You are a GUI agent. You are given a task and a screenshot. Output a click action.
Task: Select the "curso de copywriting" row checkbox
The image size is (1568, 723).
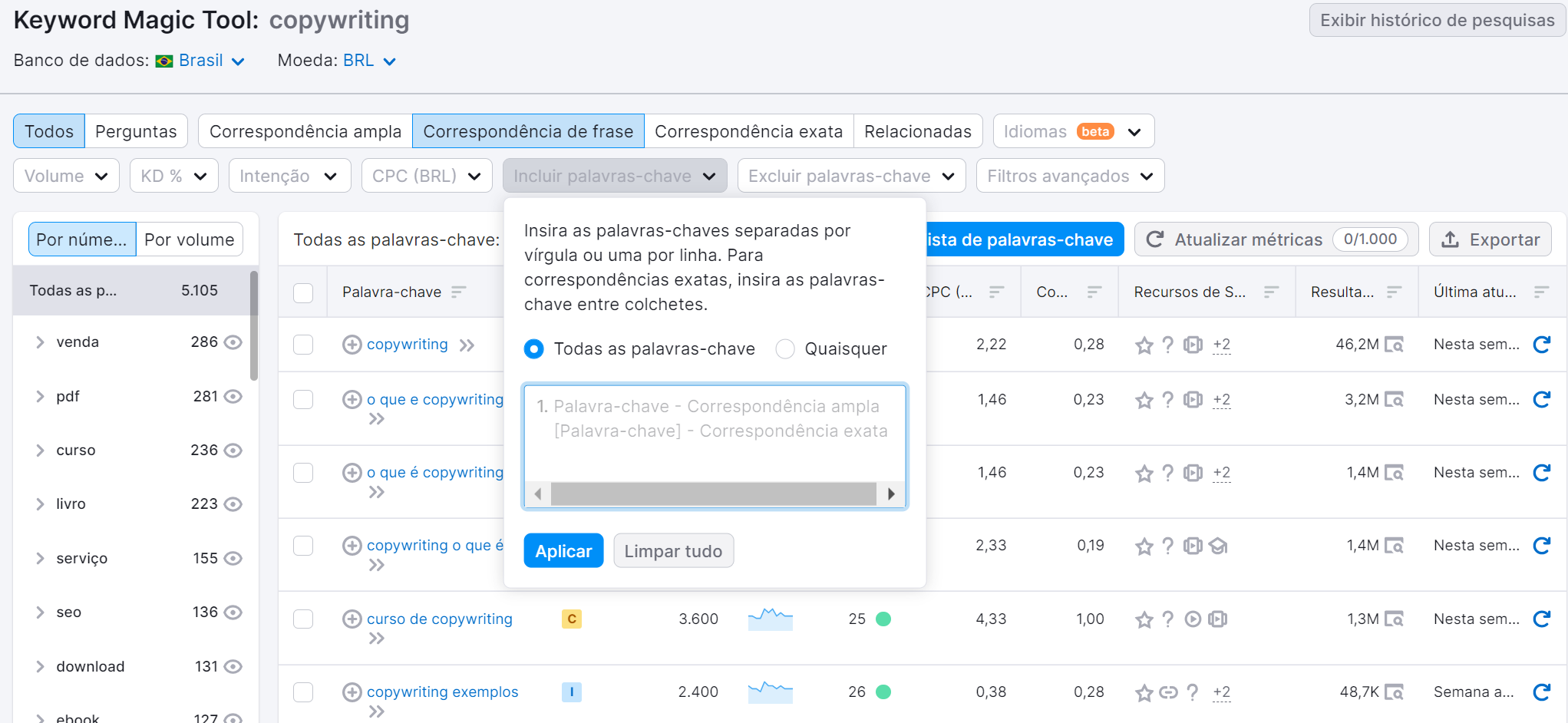pos(303,619)
